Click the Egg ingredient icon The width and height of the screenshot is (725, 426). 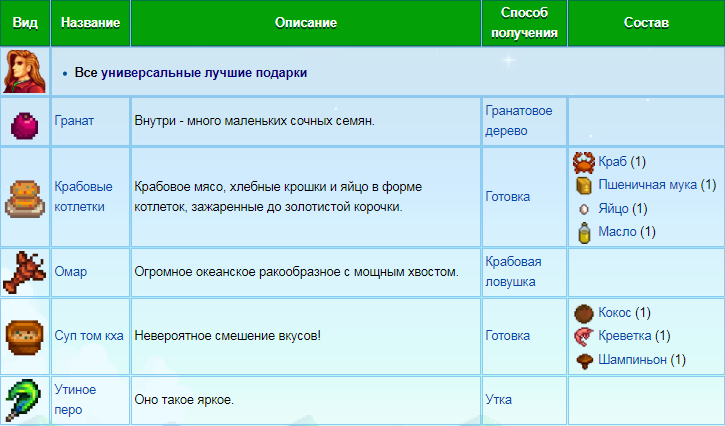584,210
